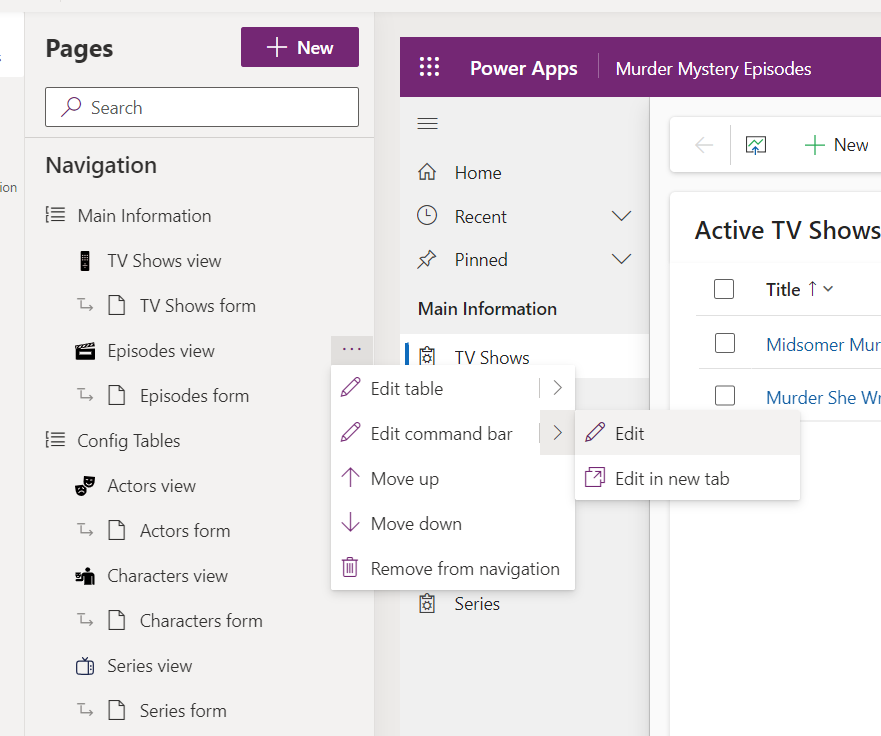Click the trash icon for Remove from navigation
This screenshot has height=736, width=881.
pyautogui.click(x=350, y=567)
